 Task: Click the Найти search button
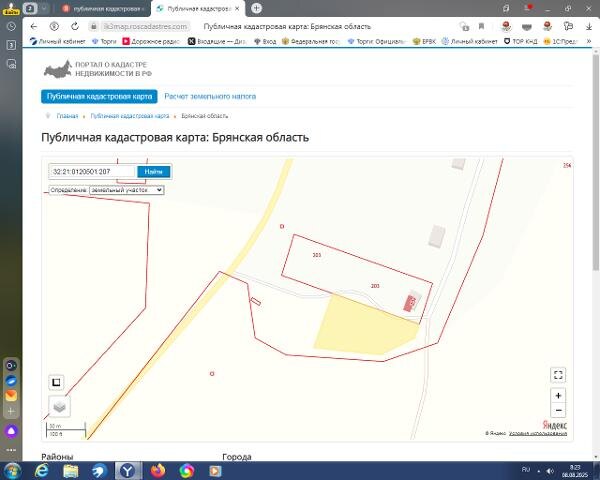coord(154,171)
